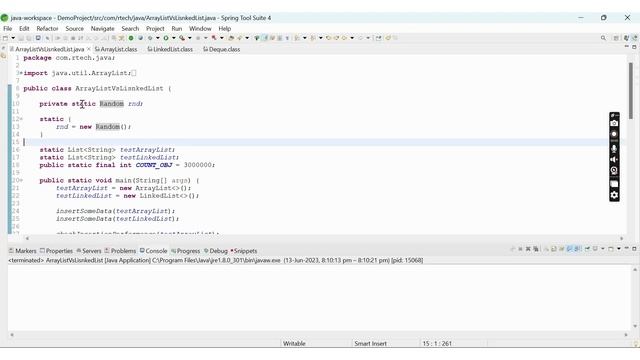This screenshot has height=360, width=640.
Task: Switch to ArrayList.class editor tab
Action: click(x=116, y=49)
